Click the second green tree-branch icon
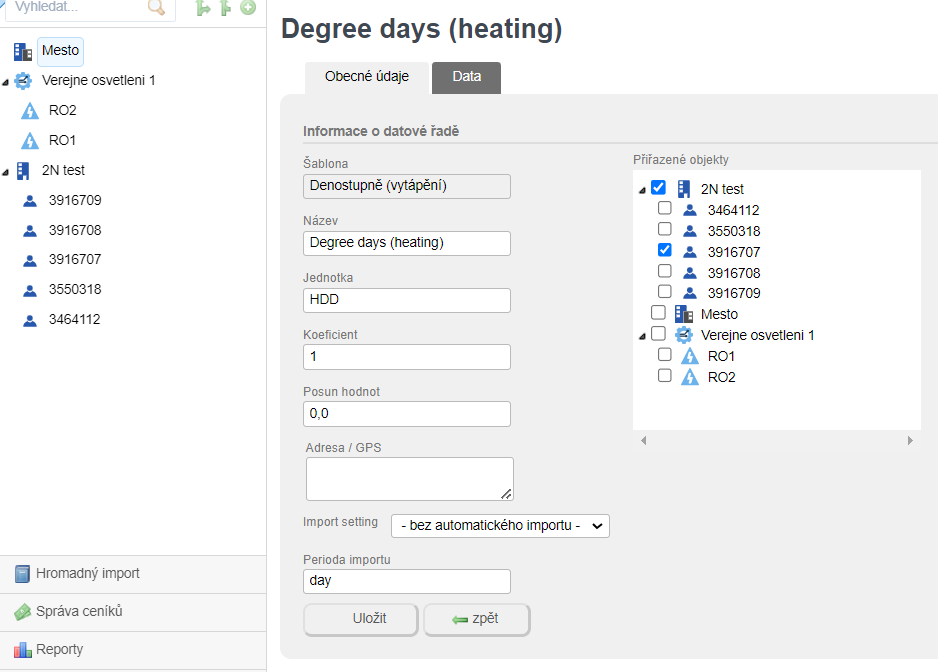 [226, 8]
